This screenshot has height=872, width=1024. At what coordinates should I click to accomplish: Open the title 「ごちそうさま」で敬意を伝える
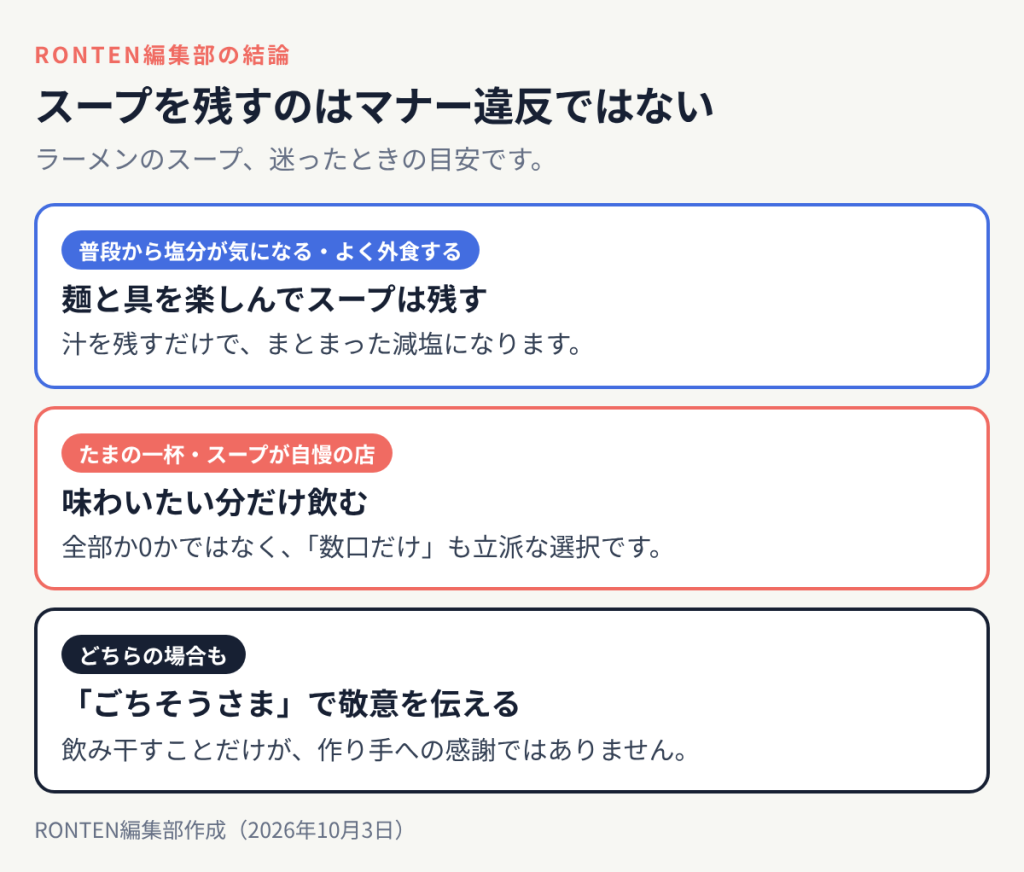[x=291, y=703]
